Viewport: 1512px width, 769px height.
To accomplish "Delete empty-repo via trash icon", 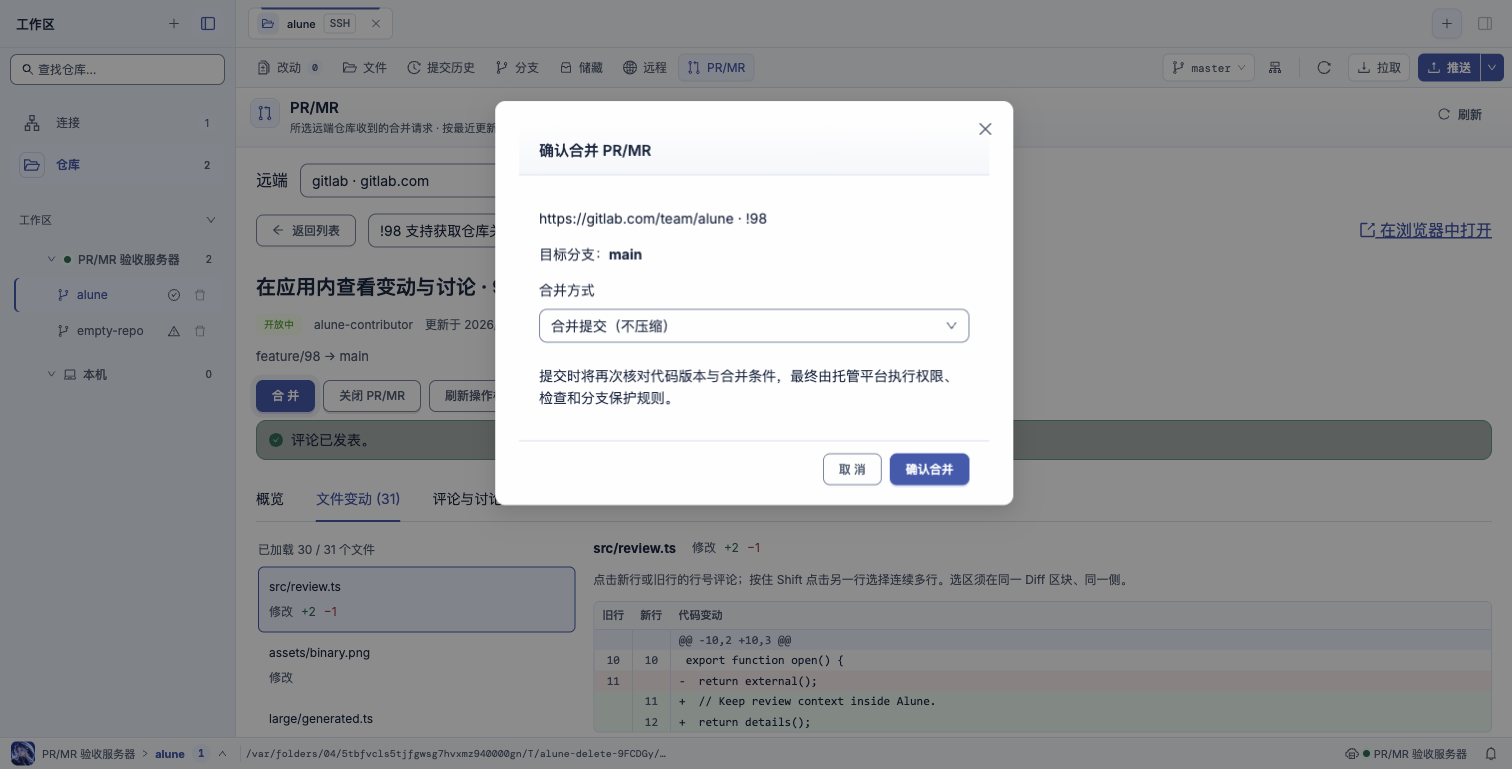I will (200, 331).
